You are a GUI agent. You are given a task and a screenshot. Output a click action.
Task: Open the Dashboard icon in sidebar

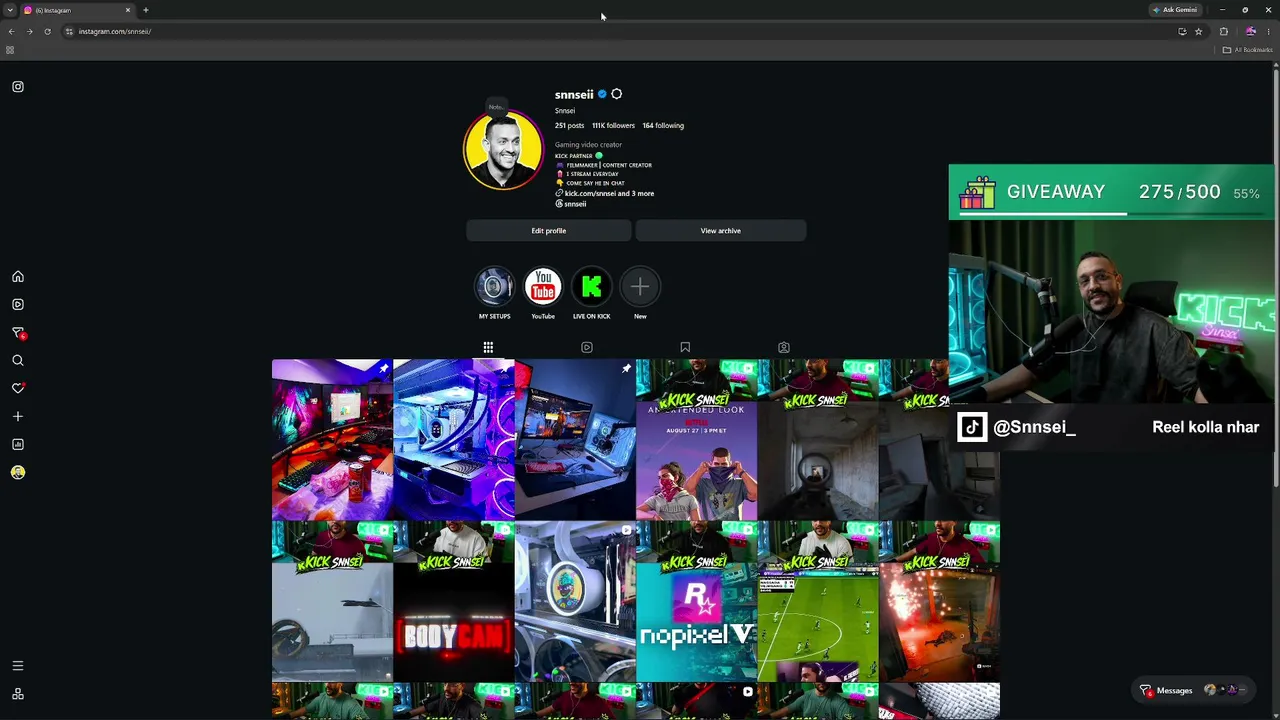(x=18, y=444)
